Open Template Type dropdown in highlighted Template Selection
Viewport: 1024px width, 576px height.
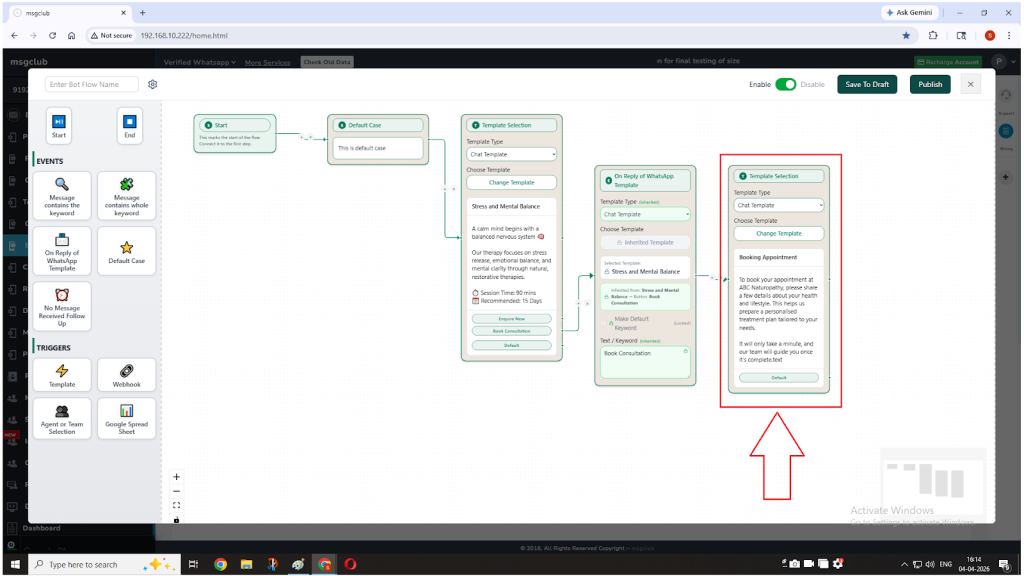point(778,205)
